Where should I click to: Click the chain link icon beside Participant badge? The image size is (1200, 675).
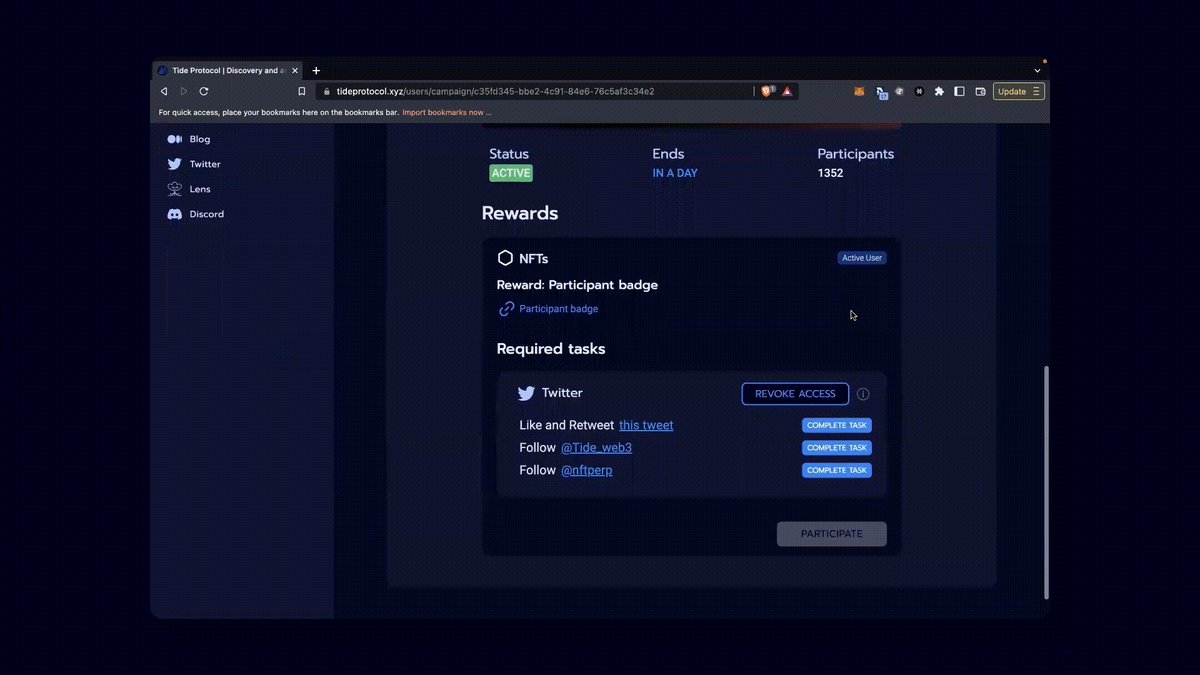point(506,309)
